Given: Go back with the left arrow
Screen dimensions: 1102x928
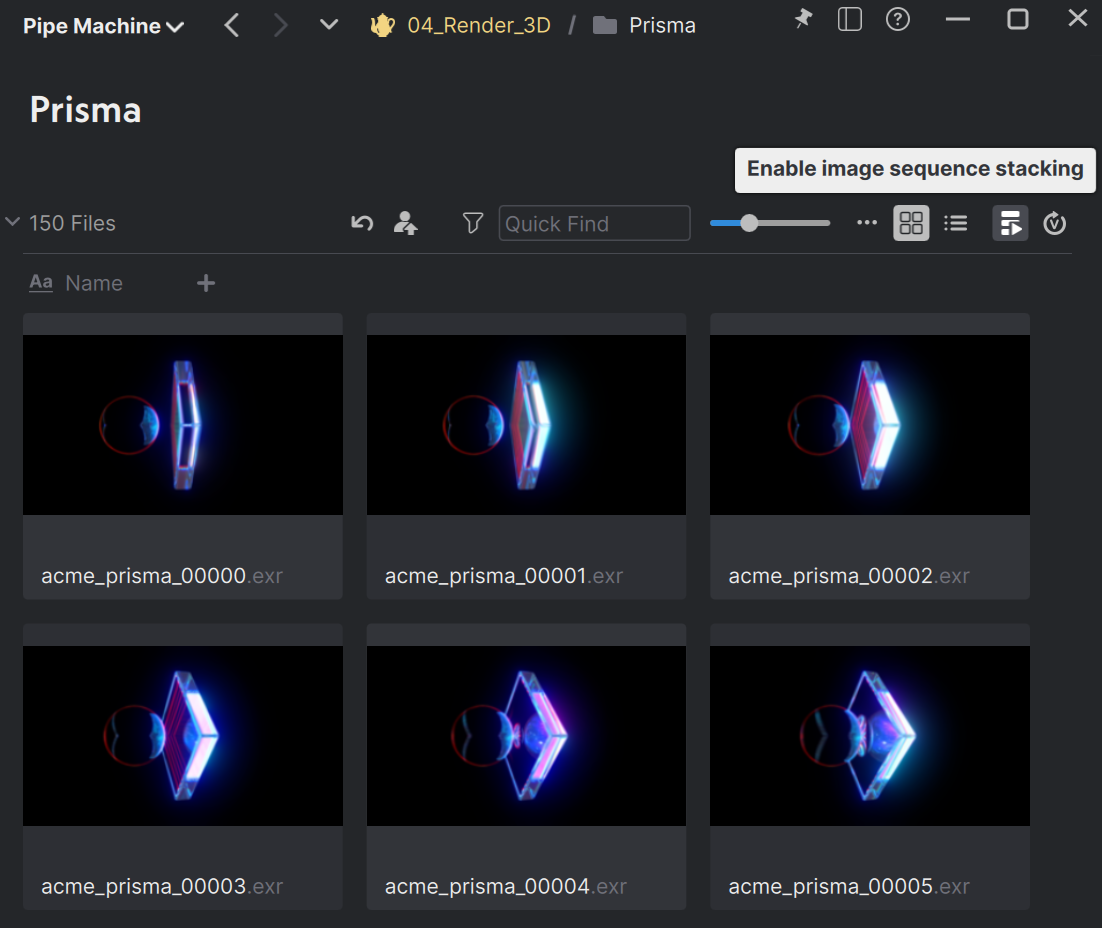Looking at the screenshot, I should pos(232,25).
